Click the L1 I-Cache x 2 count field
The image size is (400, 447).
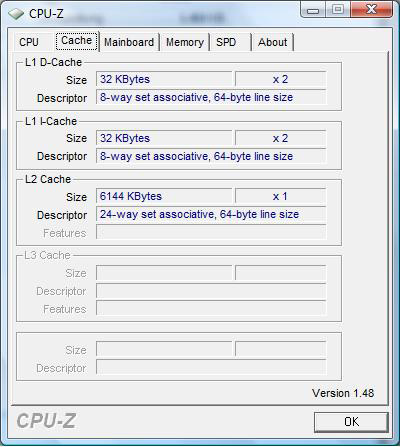[x=280, y=138]
